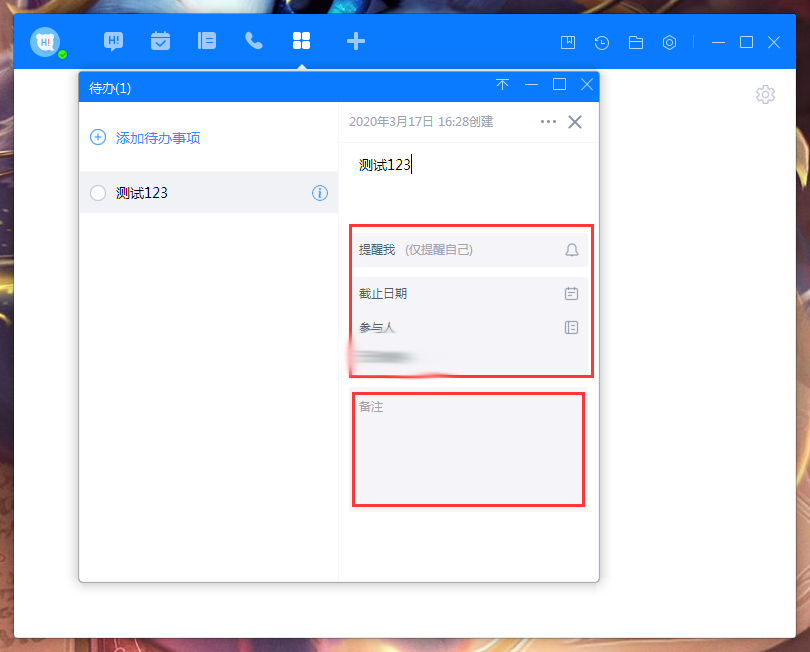Click the user avatar in the top bar
Screen dimensions: 810x652
[44, 41]
